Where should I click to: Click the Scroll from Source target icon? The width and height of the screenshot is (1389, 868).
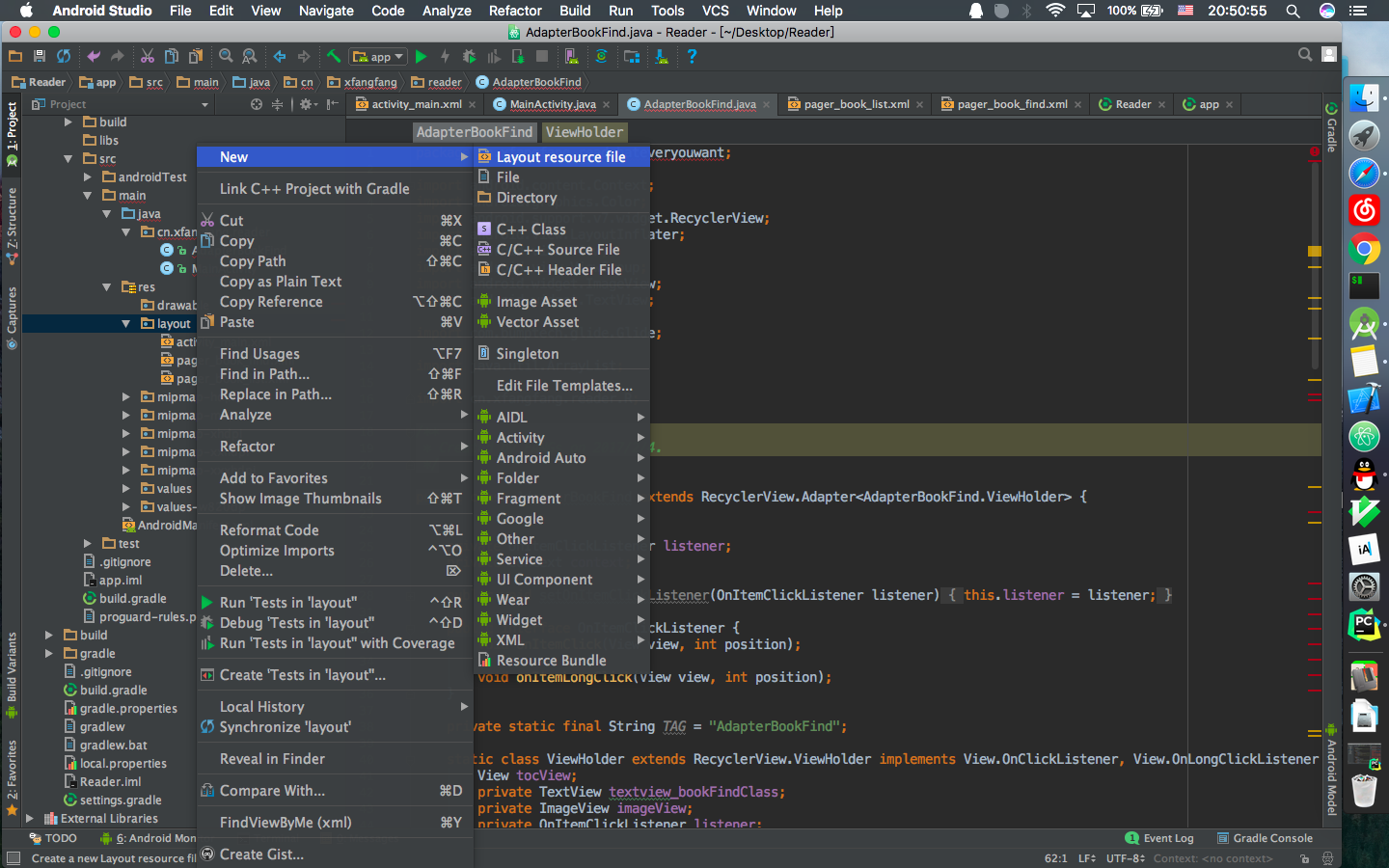(x=257, y=104)
